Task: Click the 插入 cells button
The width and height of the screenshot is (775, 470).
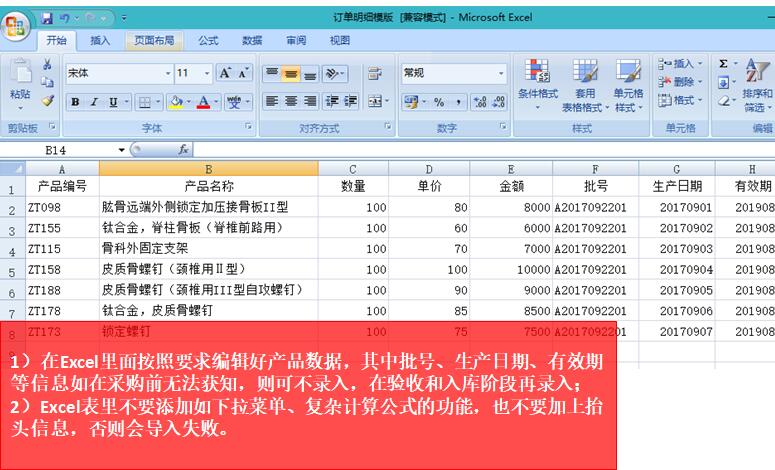Action: click(x=681, y=64)
